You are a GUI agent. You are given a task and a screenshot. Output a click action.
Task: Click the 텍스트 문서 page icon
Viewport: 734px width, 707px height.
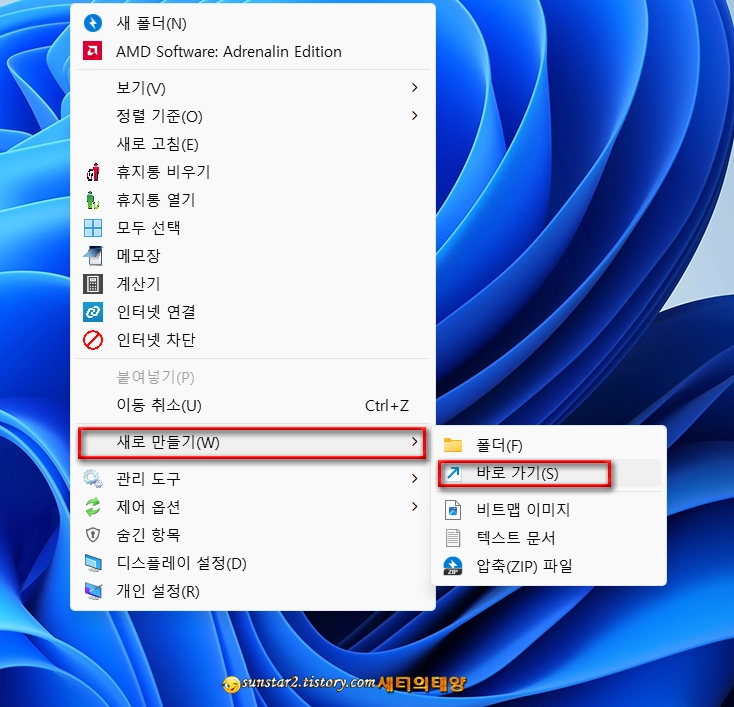pyautogui.click(x=453, y=538)
